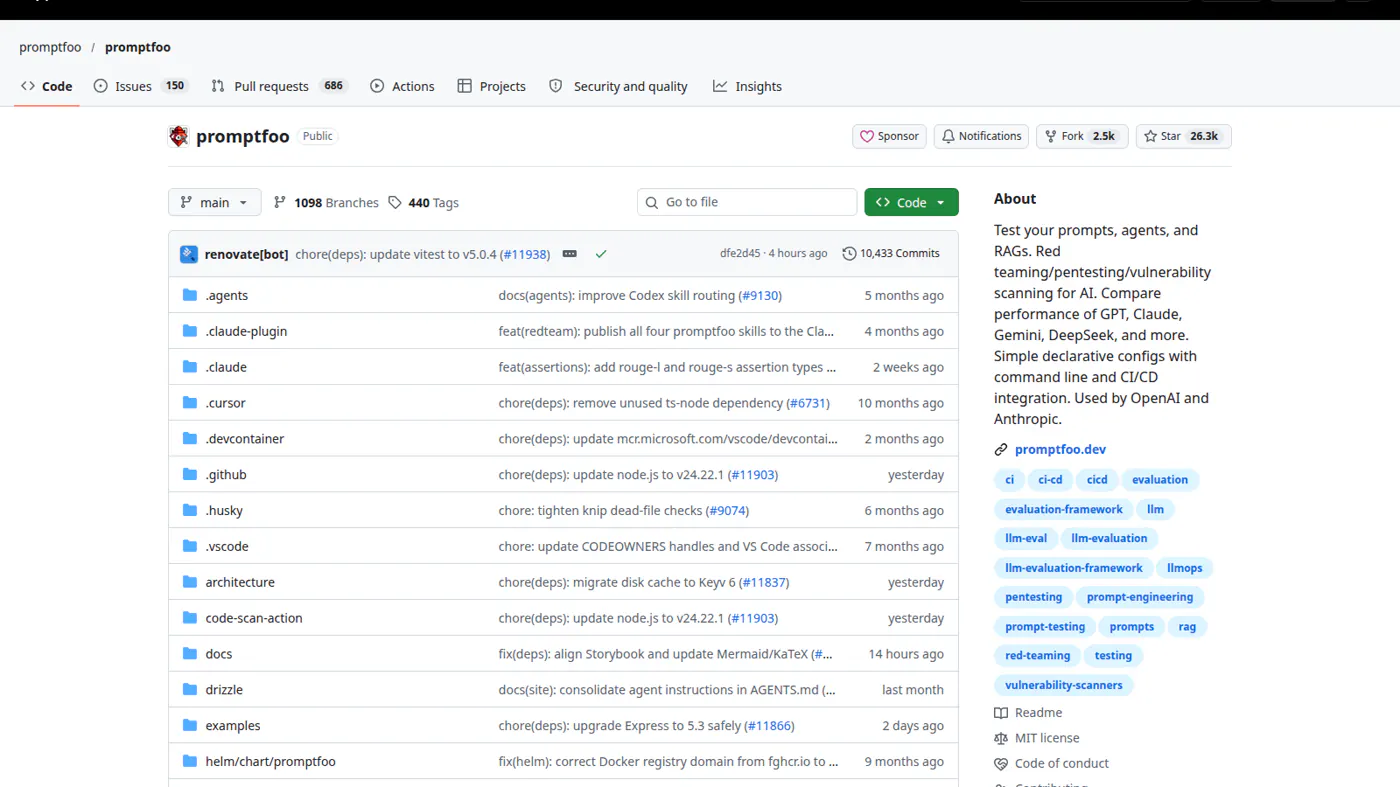The image size is (1400, 787).
Task: Select the llm-evaluation-framework topic tag
Action: [x=1074, y=568]
